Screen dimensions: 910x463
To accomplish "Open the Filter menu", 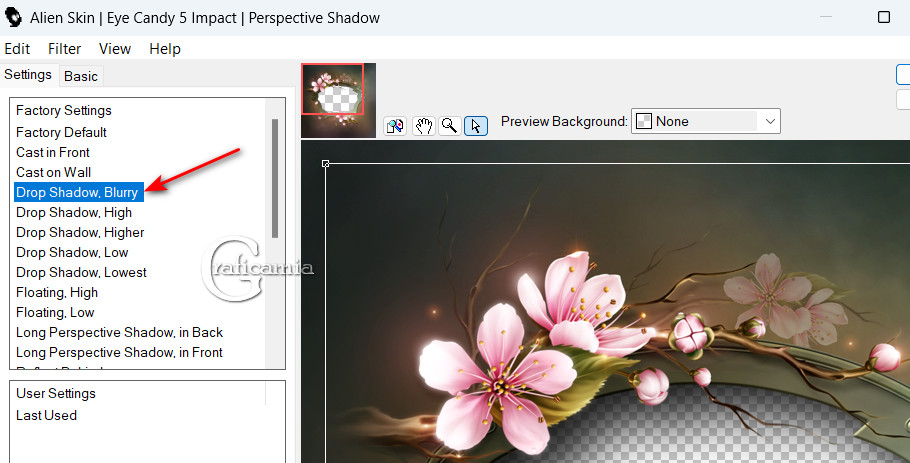I will tap(64, 49).
